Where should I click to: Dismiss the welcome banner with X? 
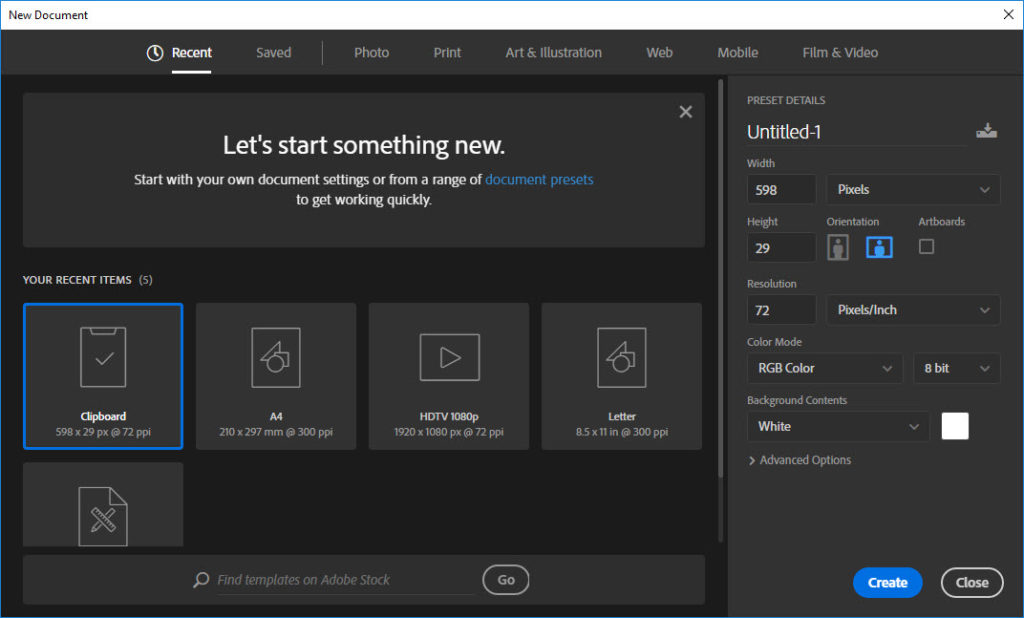click(685, 112)
